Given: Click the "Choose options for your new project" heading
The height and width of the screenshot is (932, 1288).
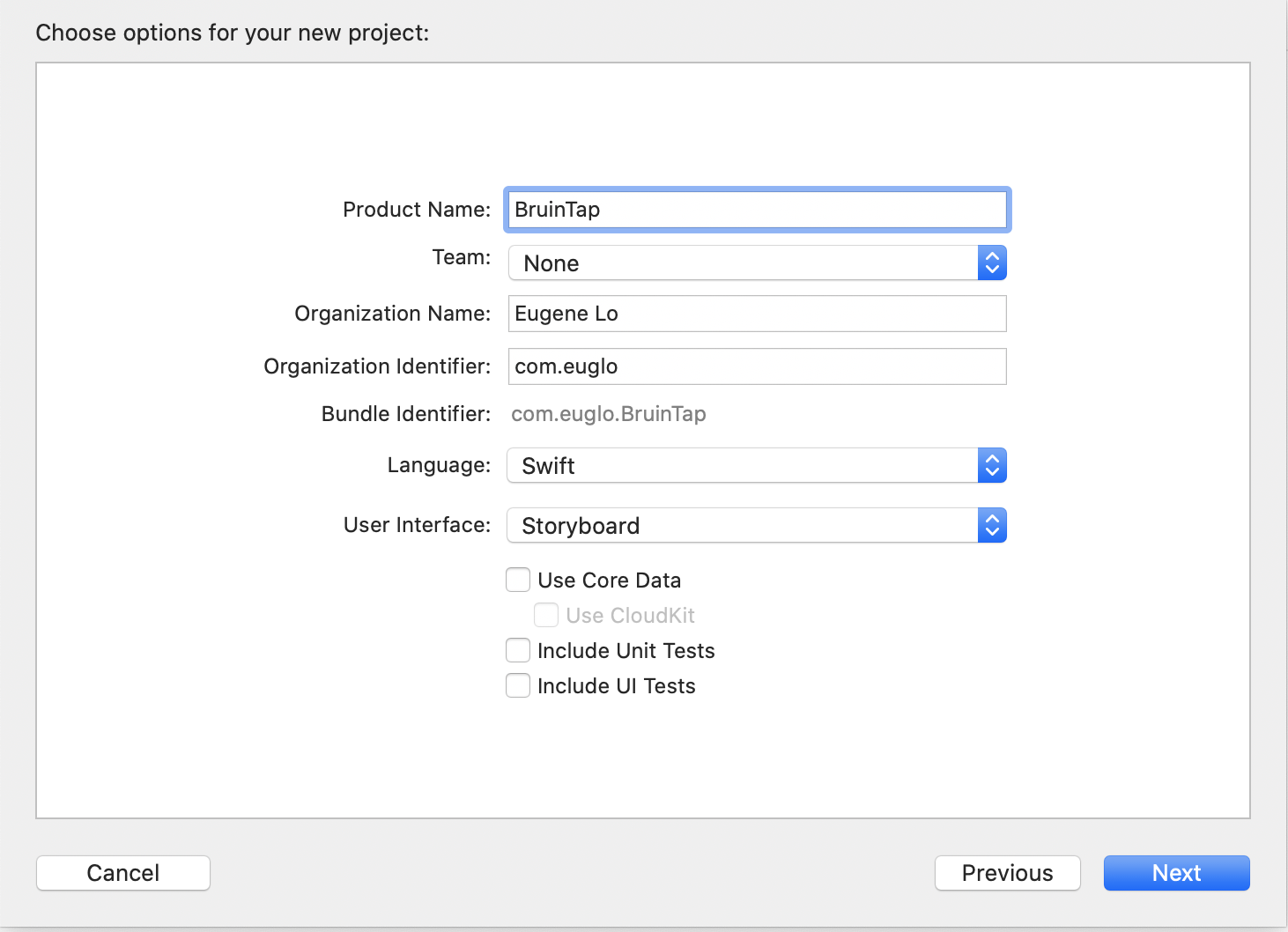Looking at the screenshot, I should [x=233, y=33].
